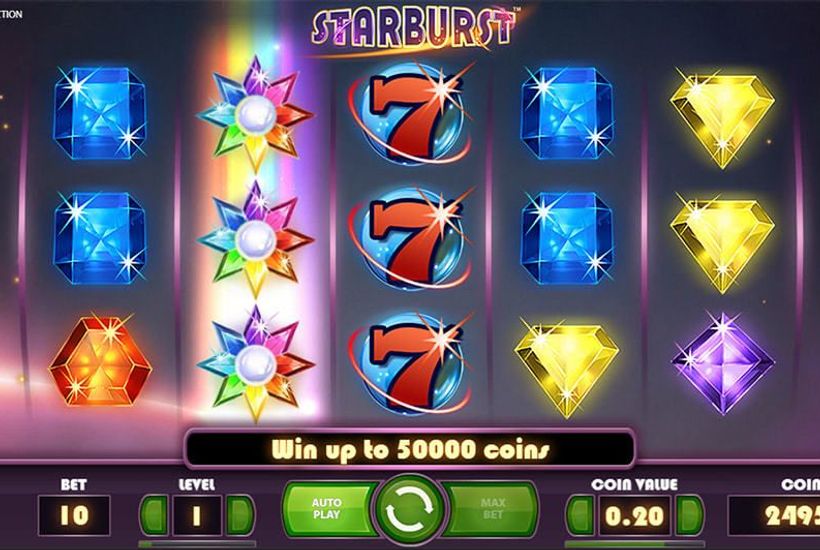Click the orange hexagon gem on first reel
The image size is (820, 550).
[100, 362]
